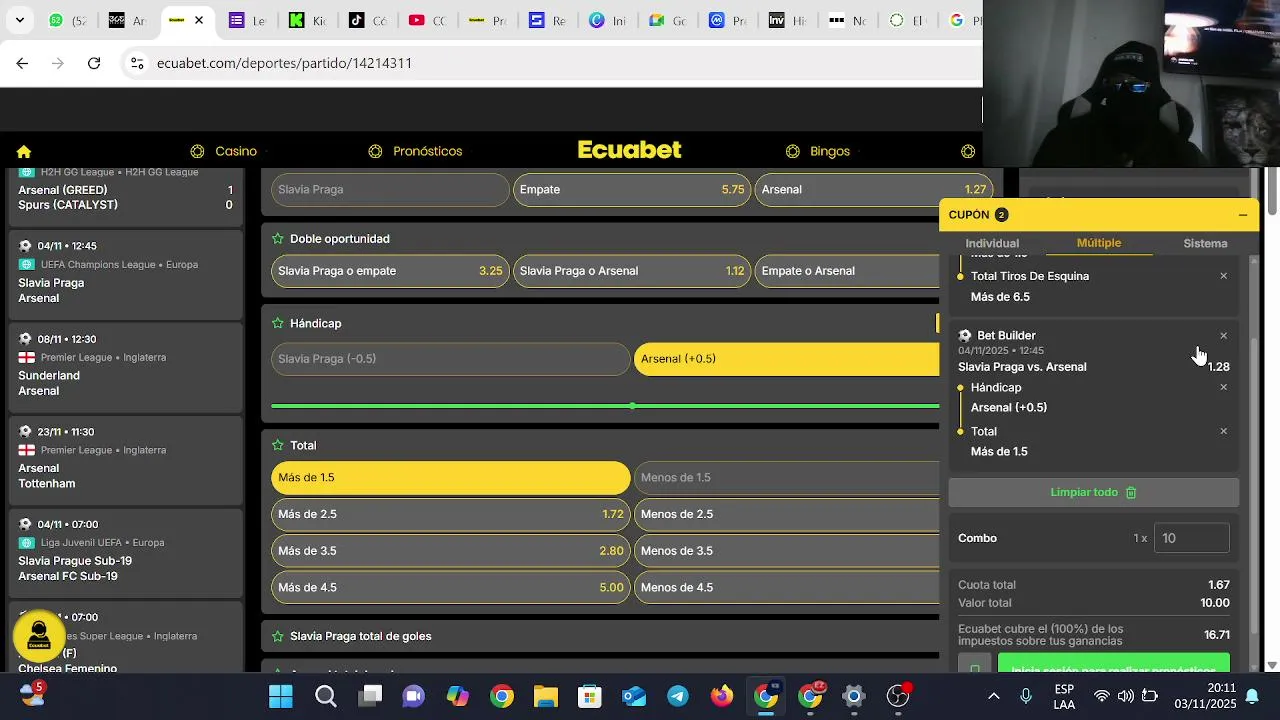Viewport: 1280px width, 720px height.
Task: Click the main page vertical scrollbar
Action: [x=1272, y=190]
